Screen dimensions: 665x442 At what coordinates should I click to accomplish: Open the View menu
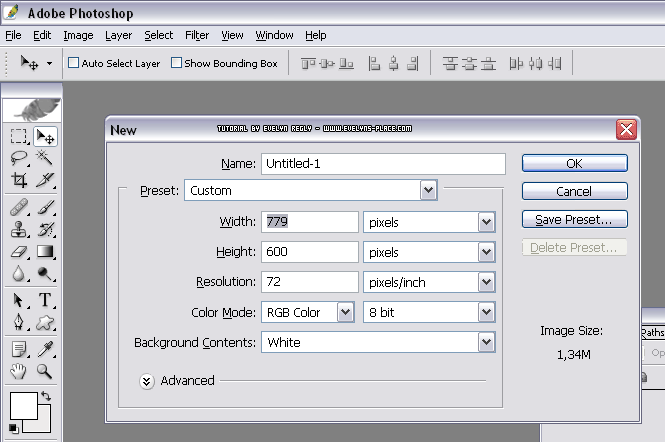[x=232, y=35]
